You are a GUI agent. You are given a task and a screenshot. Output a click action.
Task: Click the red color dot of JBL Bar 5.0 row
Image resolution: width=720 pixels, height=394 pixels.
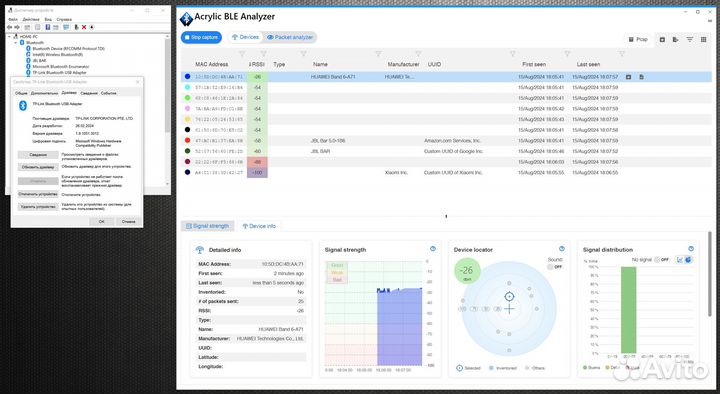point(187,141)
